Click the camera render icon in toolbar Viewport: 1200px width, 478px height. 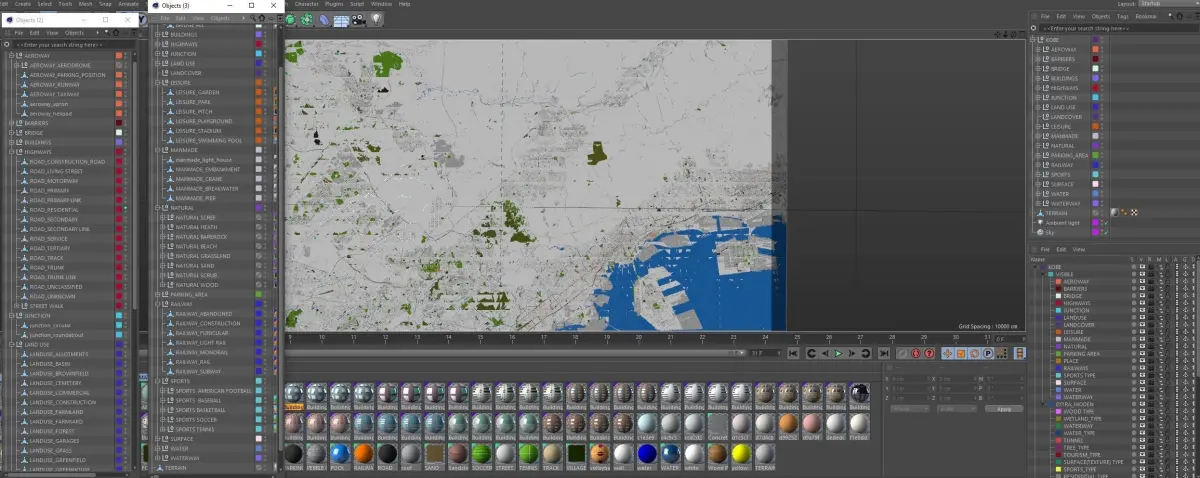click(x=358, y=19)
